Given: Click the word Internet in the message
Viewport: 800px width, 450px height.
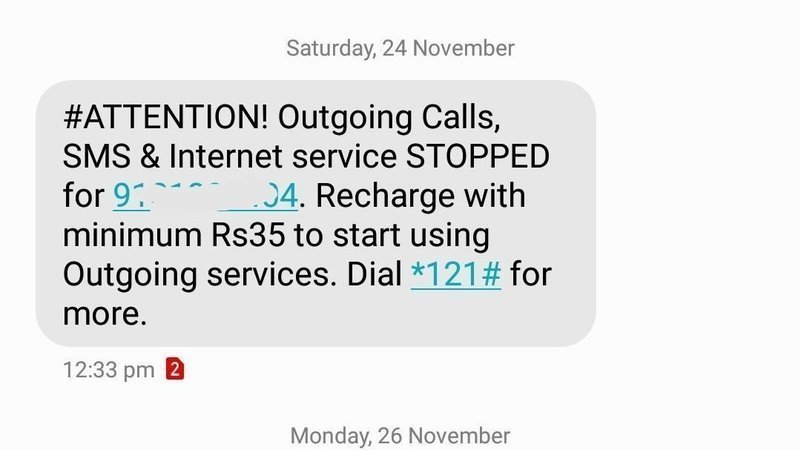Looking at the screenshot, I should (x=226, y=157).
